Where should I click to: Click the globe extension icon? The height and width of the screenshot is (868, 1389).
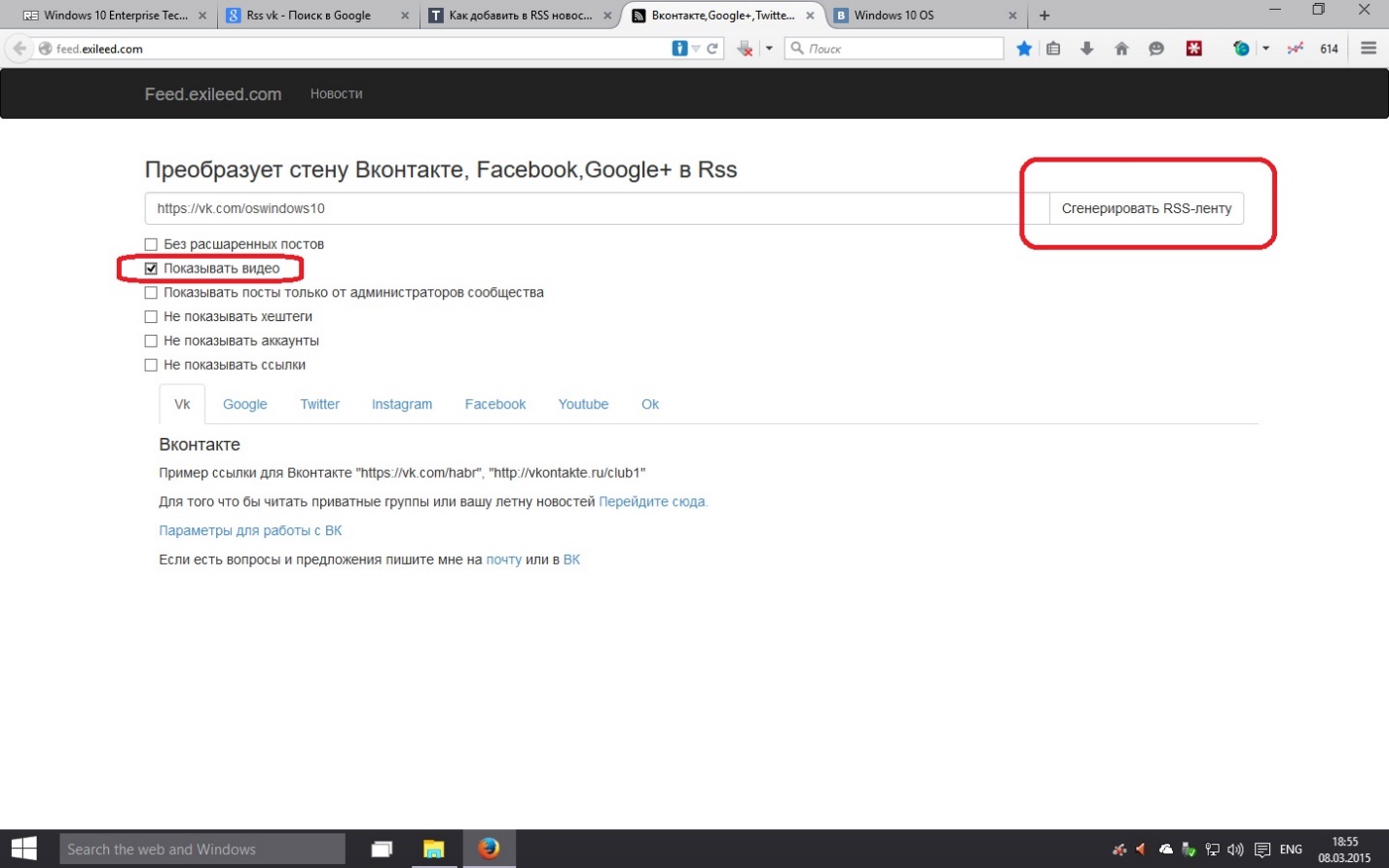coord(1241,48)
